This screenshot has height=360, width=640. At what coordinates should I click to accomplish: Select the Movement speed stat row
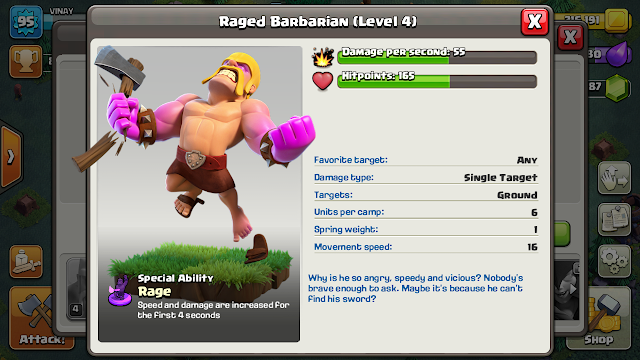point(426,247)
